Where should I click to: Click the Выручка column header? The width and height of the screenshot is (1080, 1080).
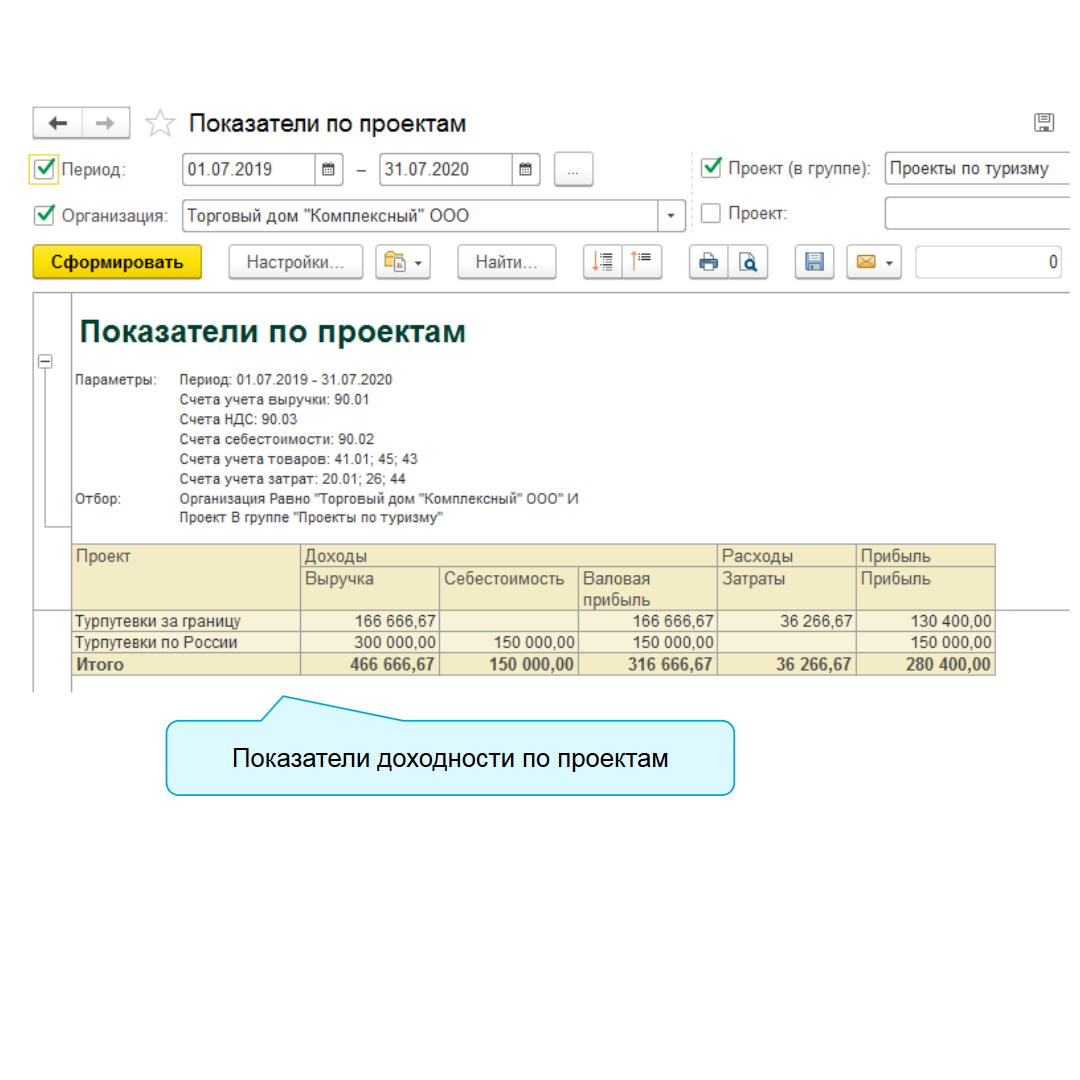pyautogui.click(x=370, y=588)
